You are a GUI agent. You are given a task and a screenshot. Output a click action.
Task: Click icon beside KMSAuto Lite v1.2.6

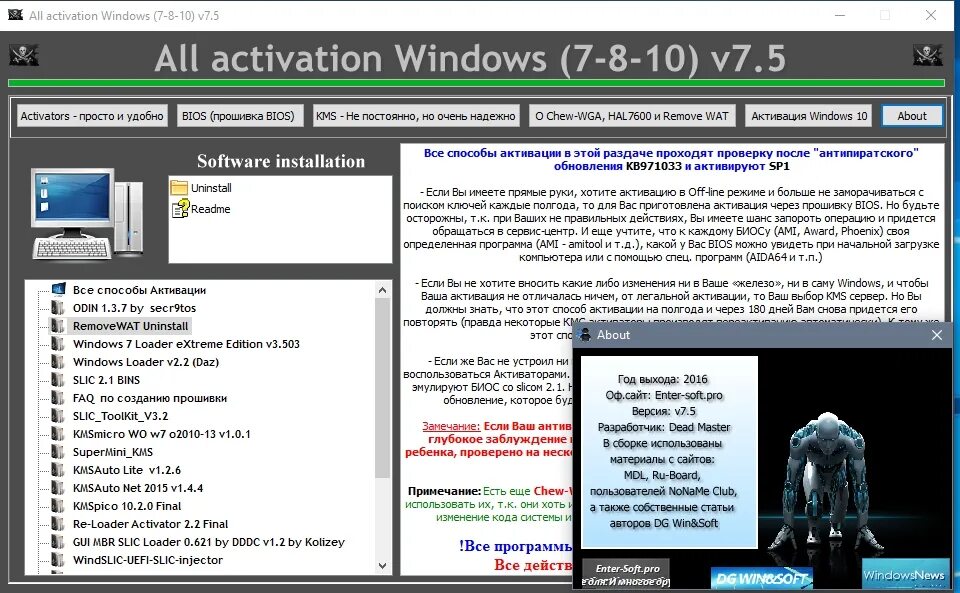[58, 470]
